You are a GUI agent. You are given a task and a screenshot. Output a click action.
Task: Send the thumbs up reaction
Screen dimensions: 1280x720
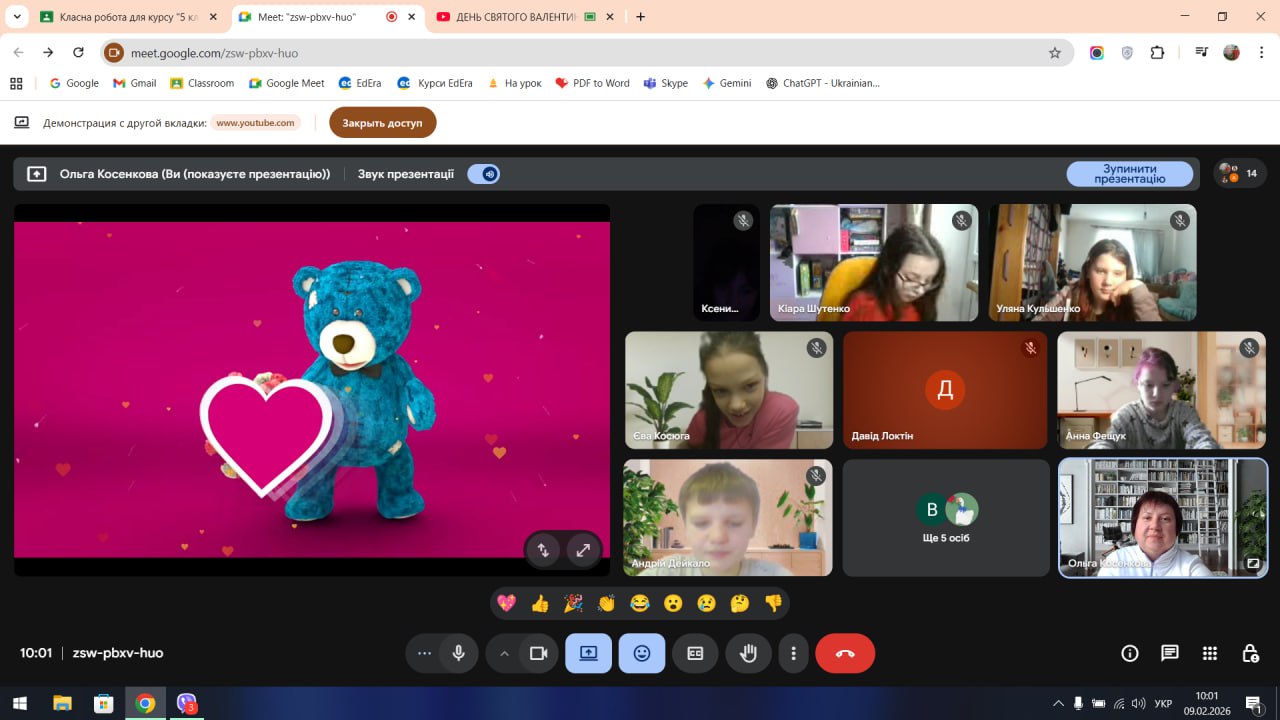[x=540, y=603]
